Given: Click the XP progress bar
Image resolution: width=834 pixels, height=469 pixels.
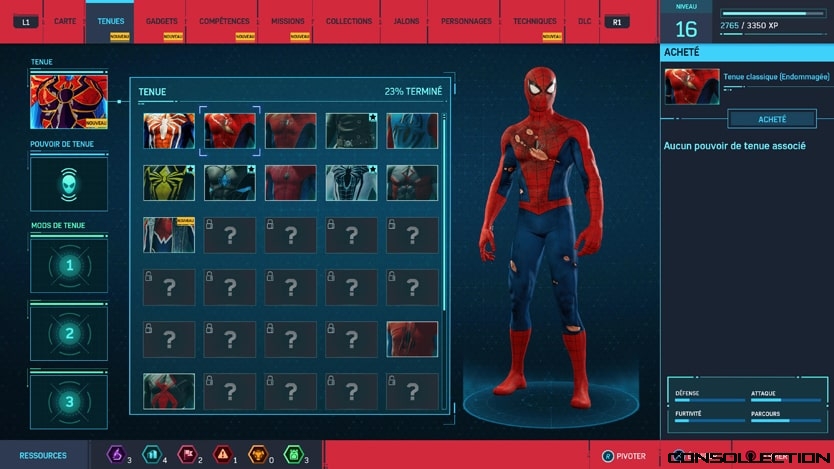Looking at the screenshot, I should (x=772, y=13).
